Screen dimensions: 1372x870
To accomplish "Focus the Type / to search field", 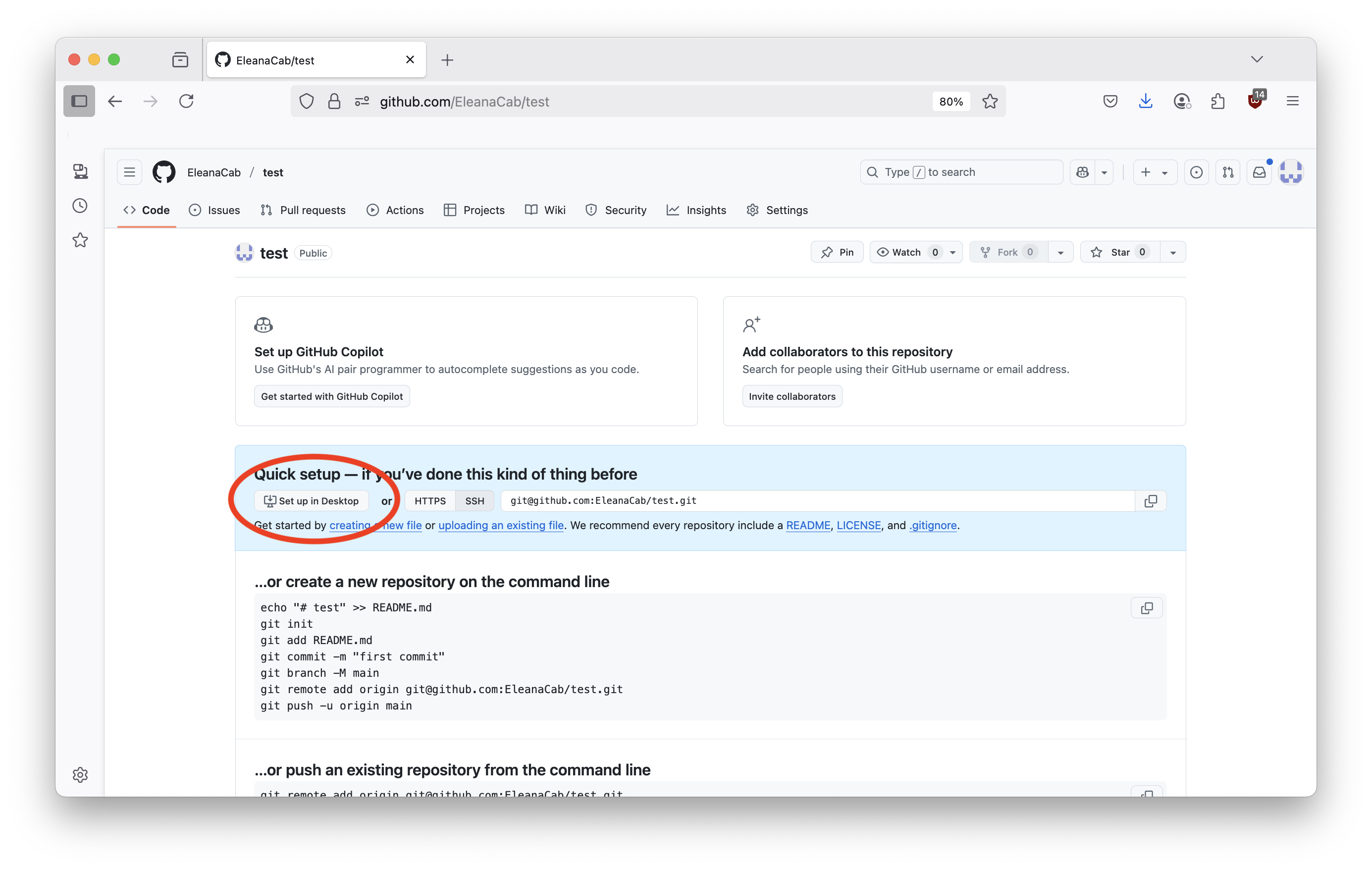I will [x=961, y=172].
